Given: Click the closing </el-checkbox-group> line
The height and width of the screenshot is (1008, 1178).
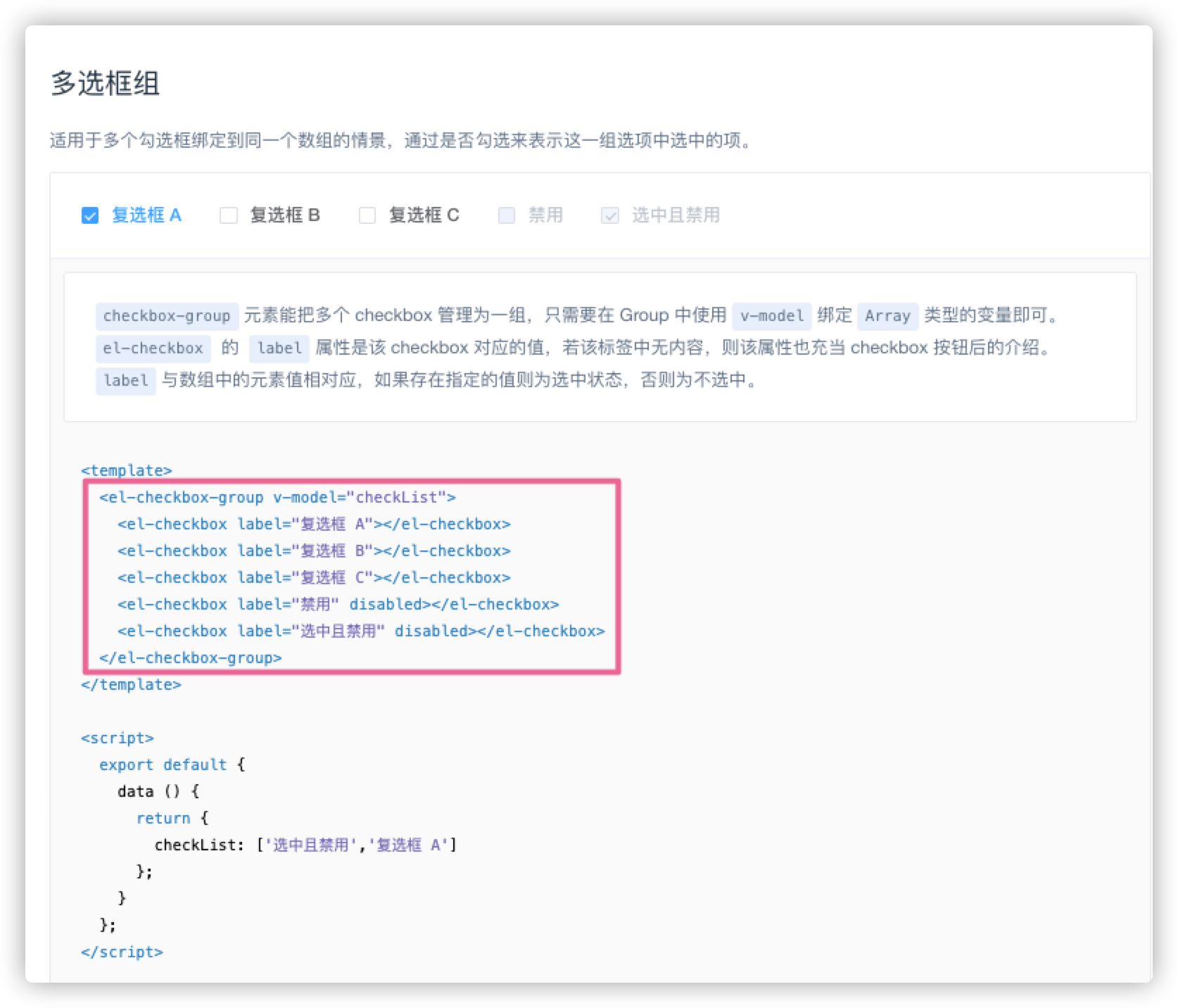Looking at the screenshot, I should 190,658.
